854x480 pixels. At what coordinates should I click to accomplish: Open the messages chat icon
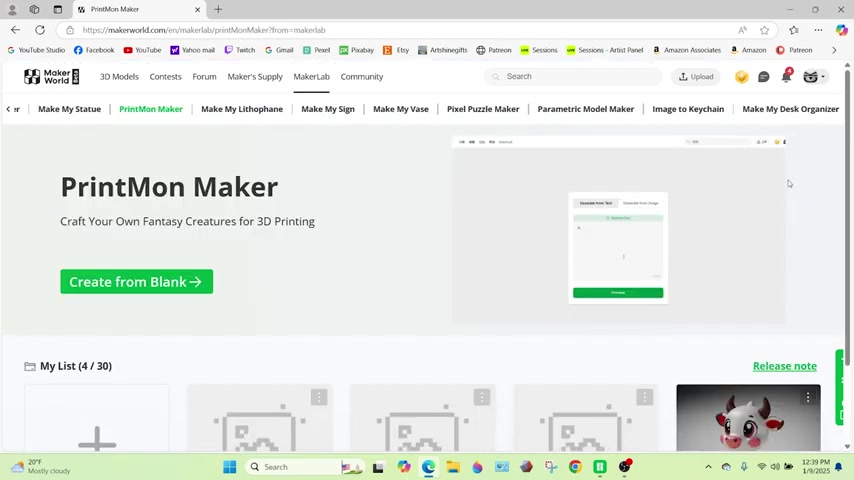coord(764,77)
